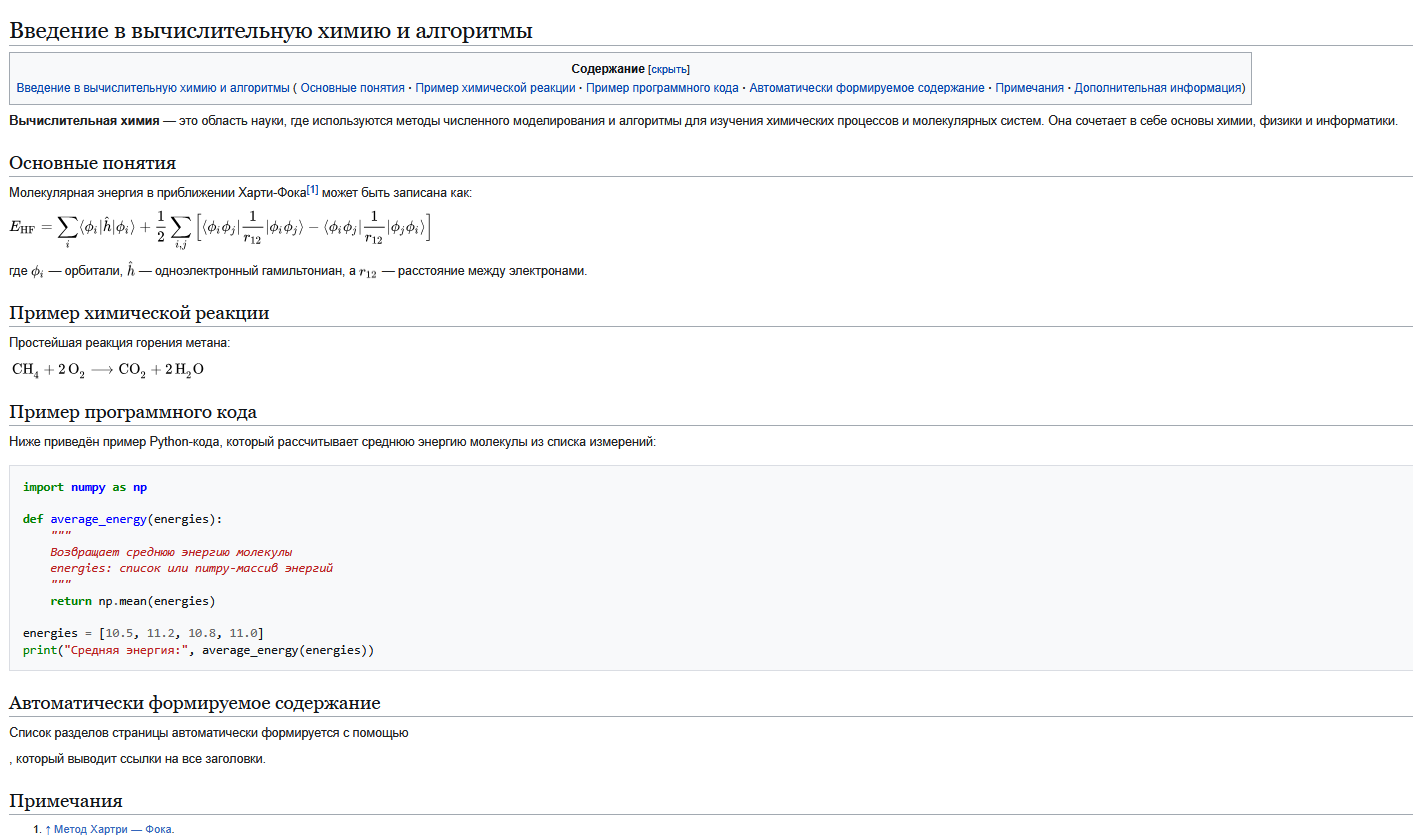Hide the contents box via 'скрыть'
Screen dimensions: 1413x840
click(669, 69)
